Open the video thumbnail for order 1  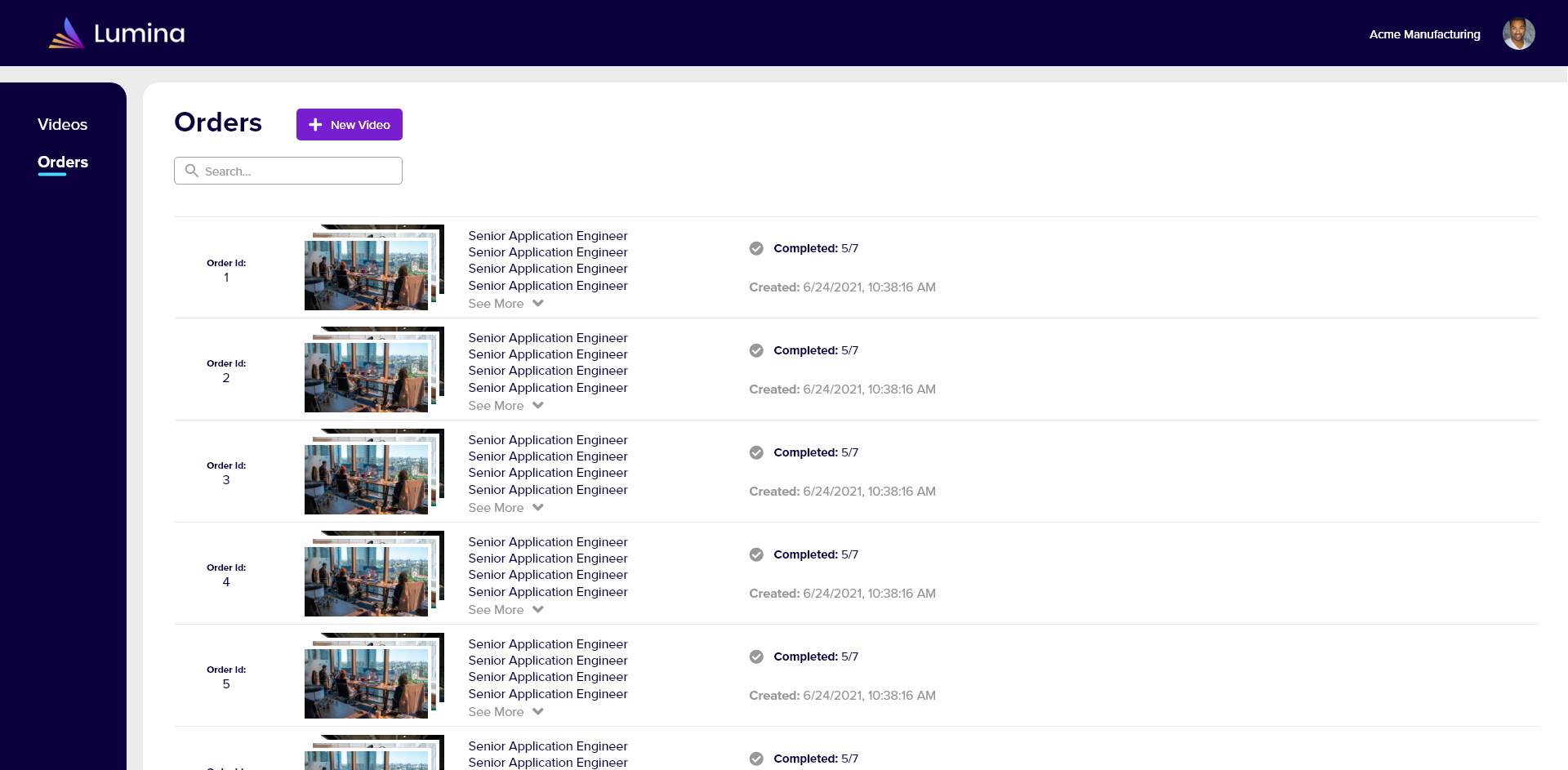tap(374, 267)
